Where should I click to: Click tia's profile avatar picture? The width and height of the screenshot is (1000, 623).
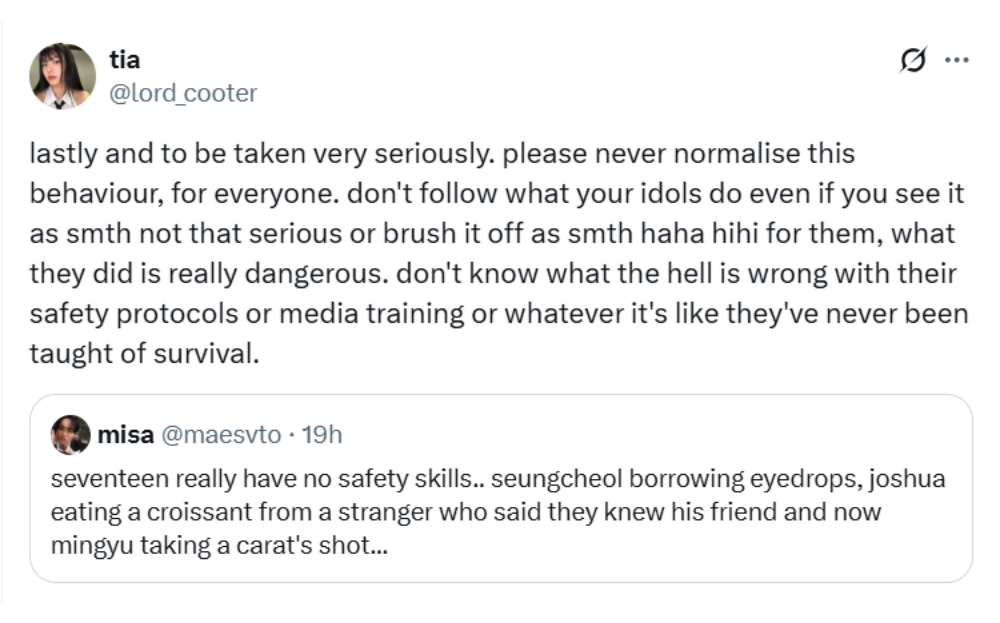(63, 76)
